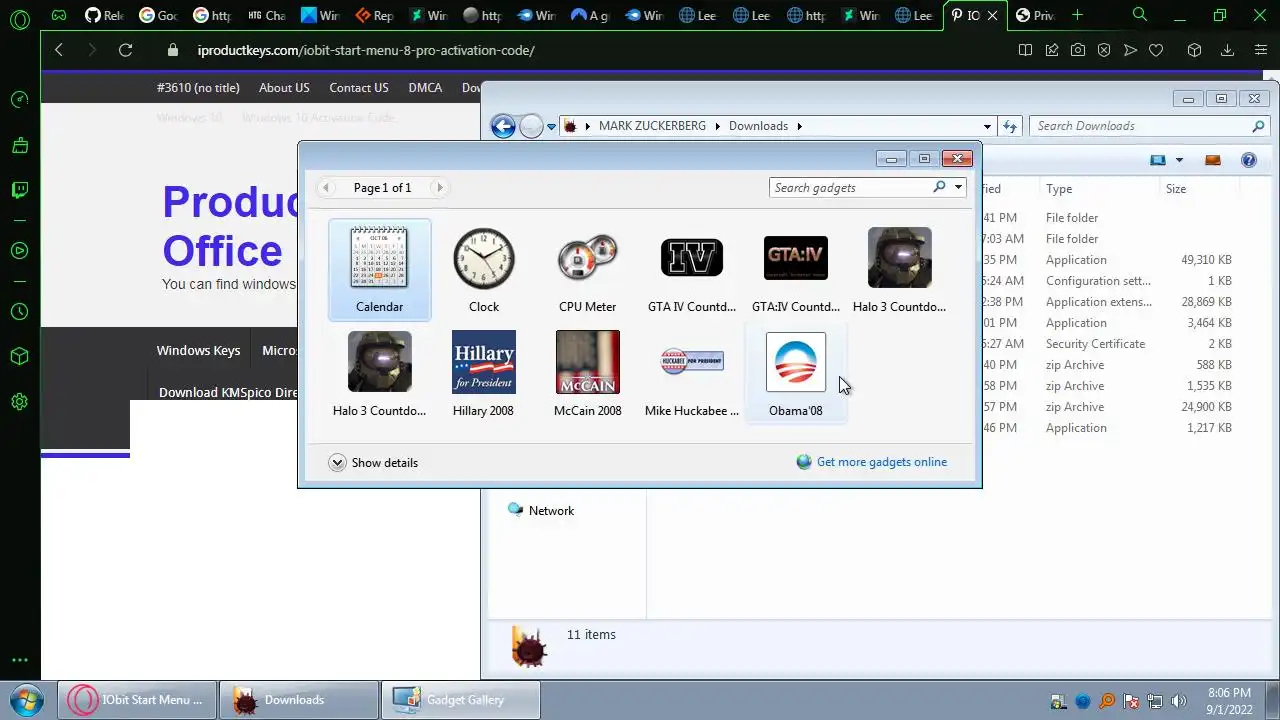Switch to Gadget Gallery taskbar button
The width and height of the screenshot is (1280, 720).
(461, 700)
